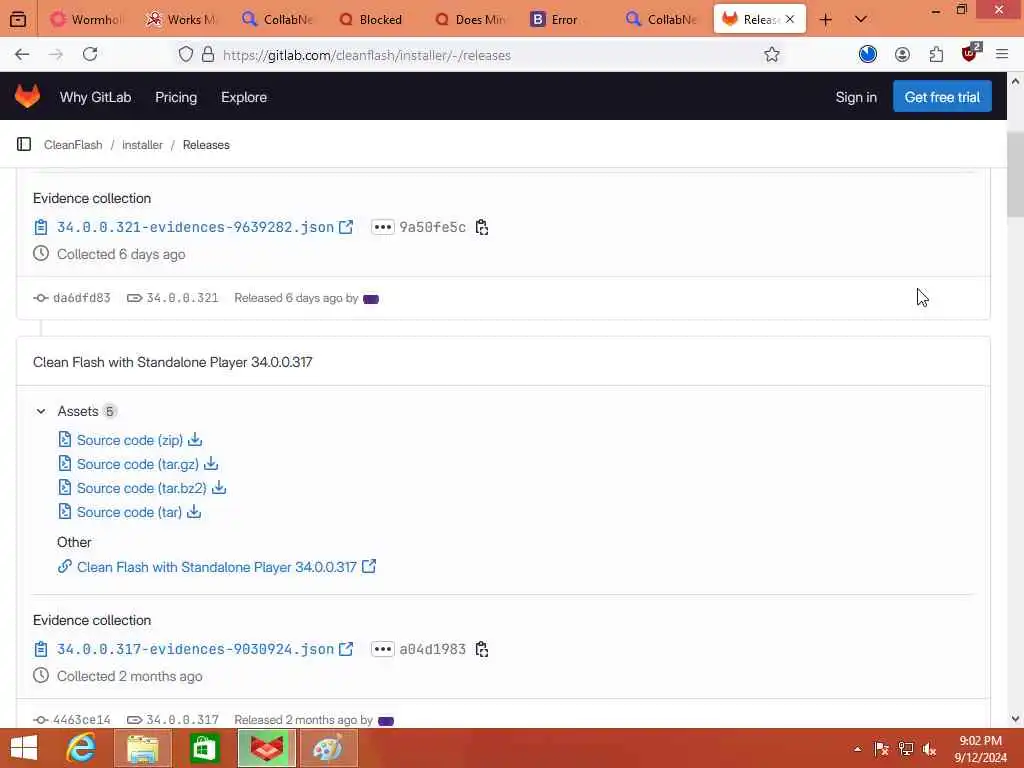The image size is (1024, 768).
Task: Launch Internet Explorer from taskbar
Action: click(81, 748)
